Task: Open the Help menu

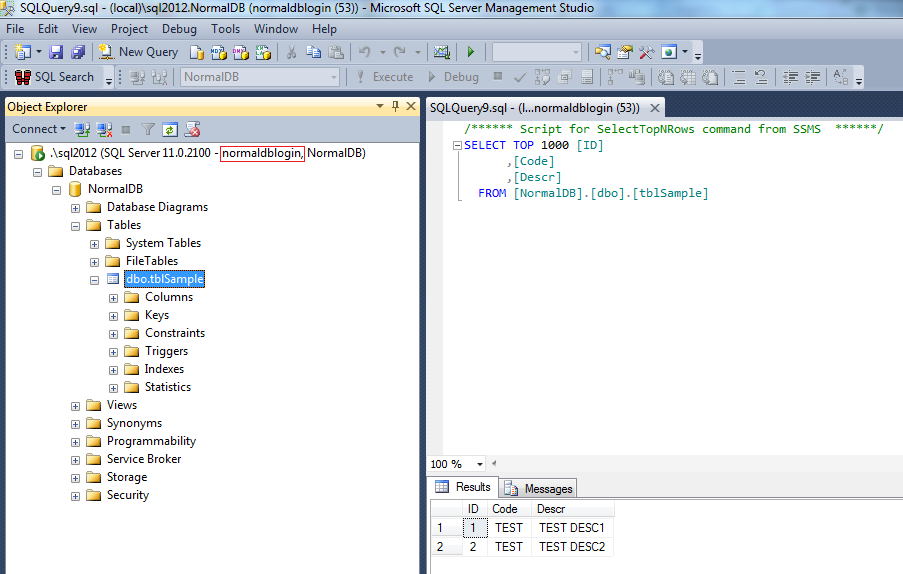Action: coord(324,29)
